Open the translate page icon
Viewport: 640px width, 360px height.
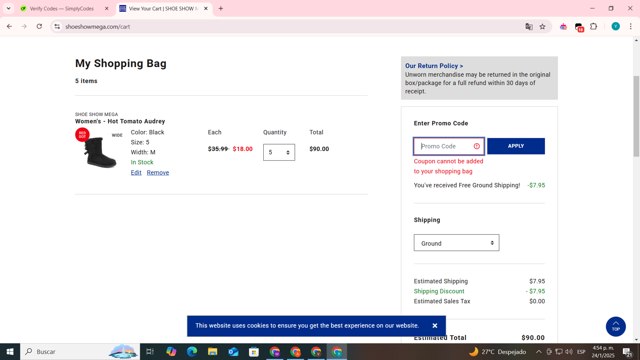tap(529, 27)
